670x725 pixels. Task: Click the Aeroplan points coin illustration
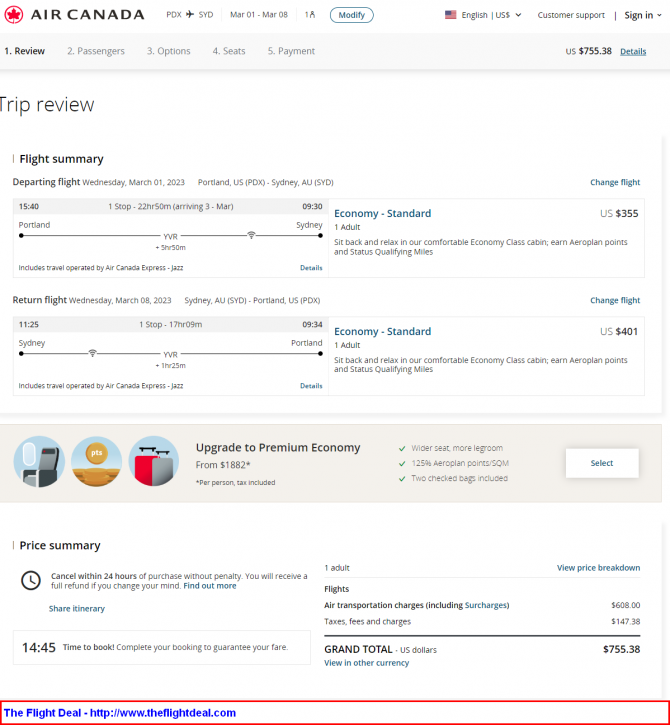(x=97, y=461)
